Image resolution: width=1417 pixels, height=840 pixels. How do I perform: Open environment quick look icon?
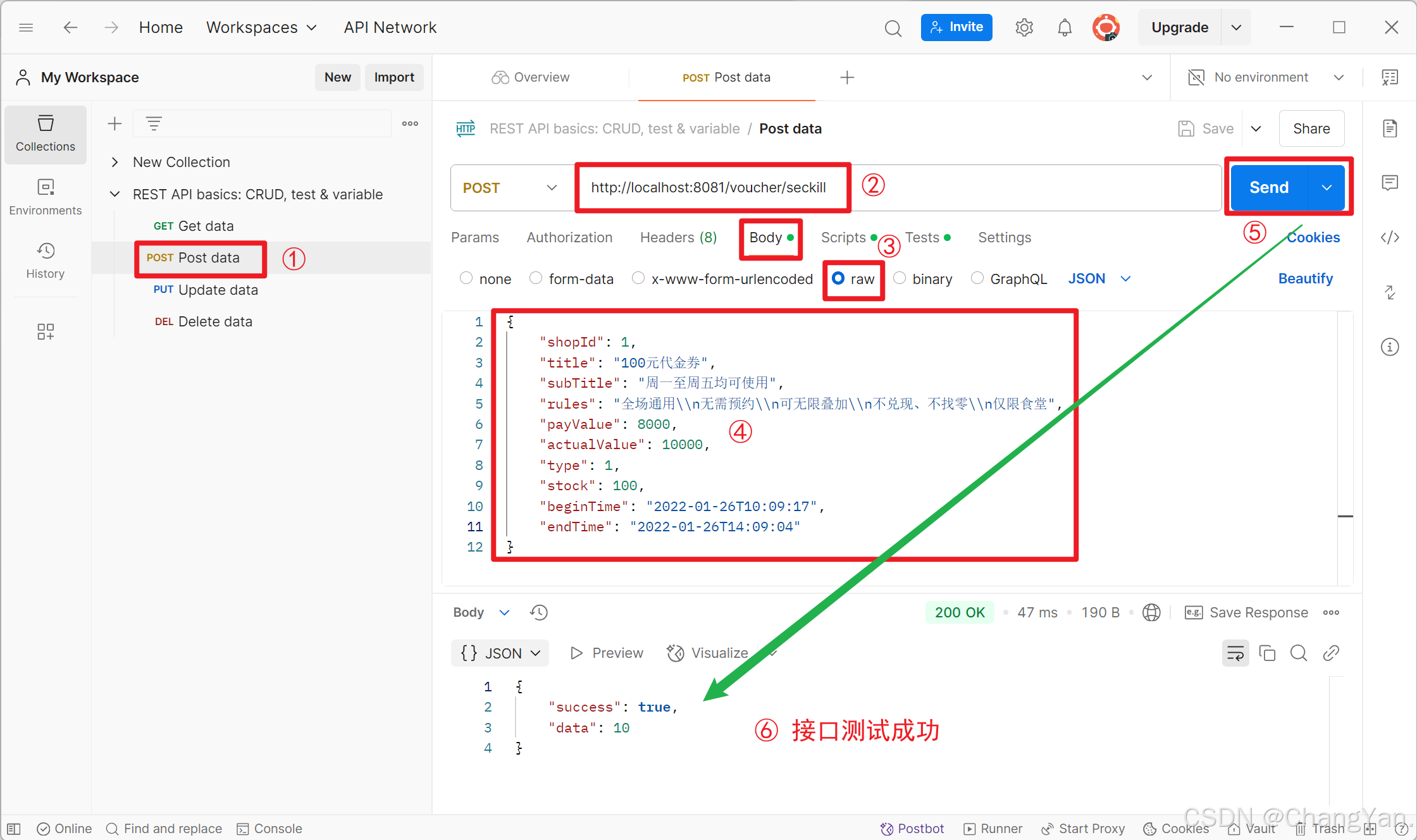click(x=1390, y=77)
